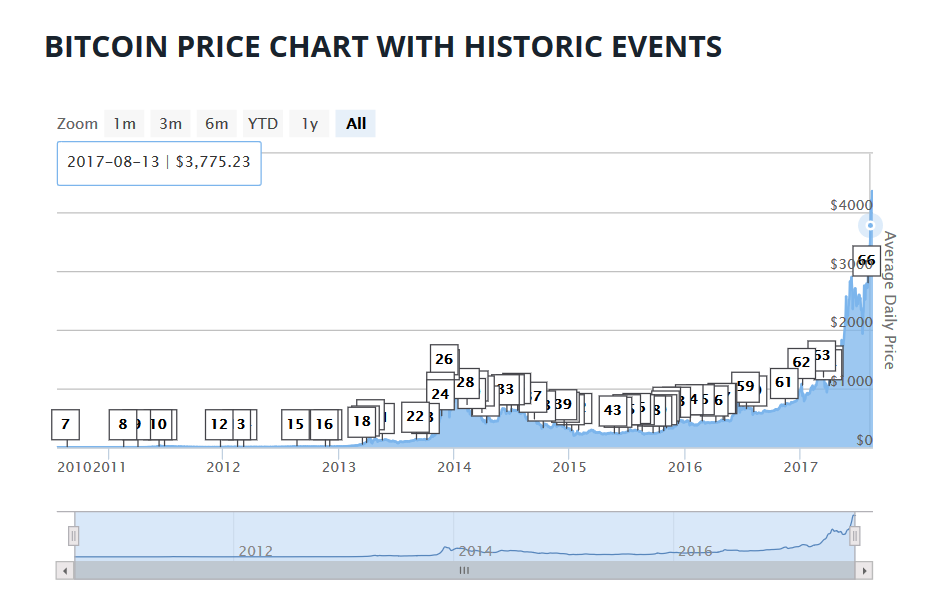Click the scrollbar right arrow
946x603 pixels.
point(864,570)
